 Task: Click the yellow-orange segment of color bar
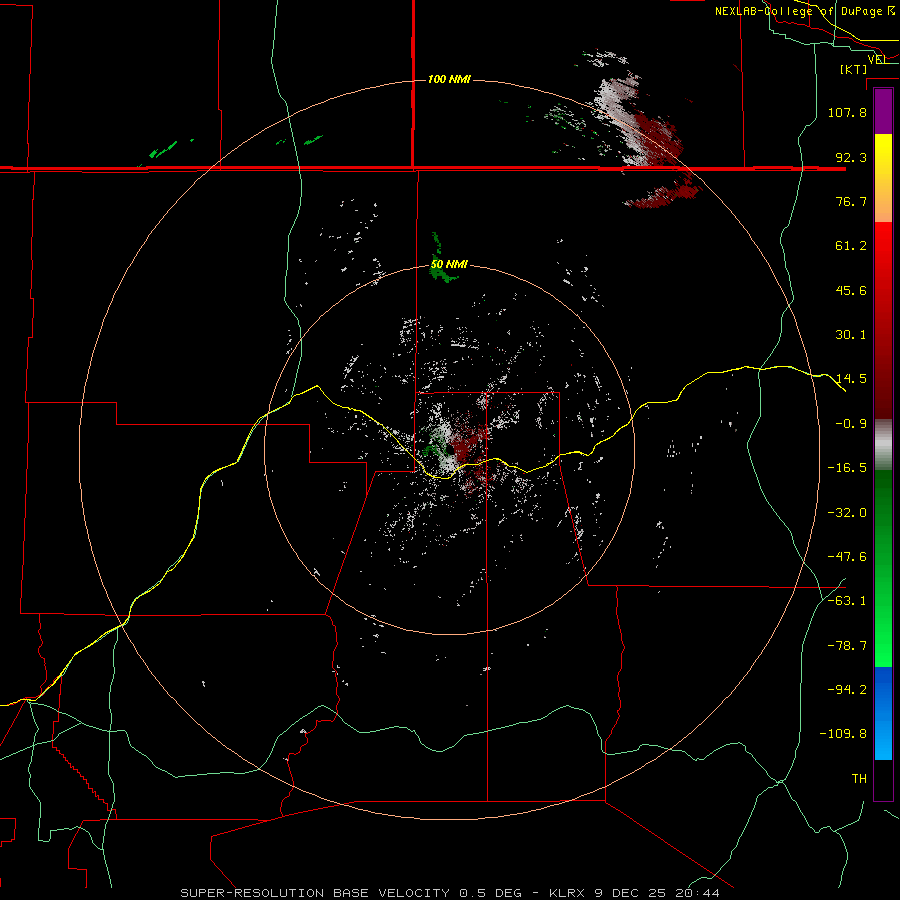pyautogui.click(x=883, y=178)
